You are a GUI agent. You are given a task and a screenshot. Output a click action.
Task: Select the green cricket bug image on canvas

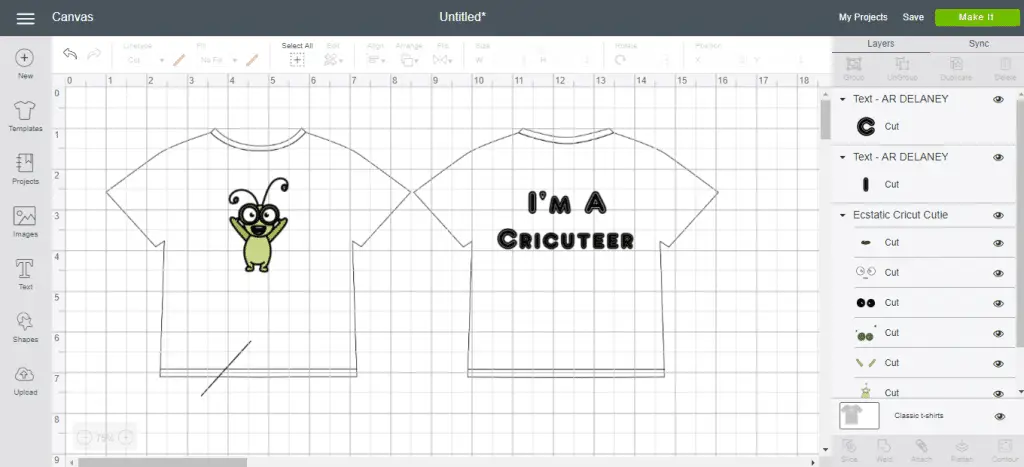(x=258, y=225)
